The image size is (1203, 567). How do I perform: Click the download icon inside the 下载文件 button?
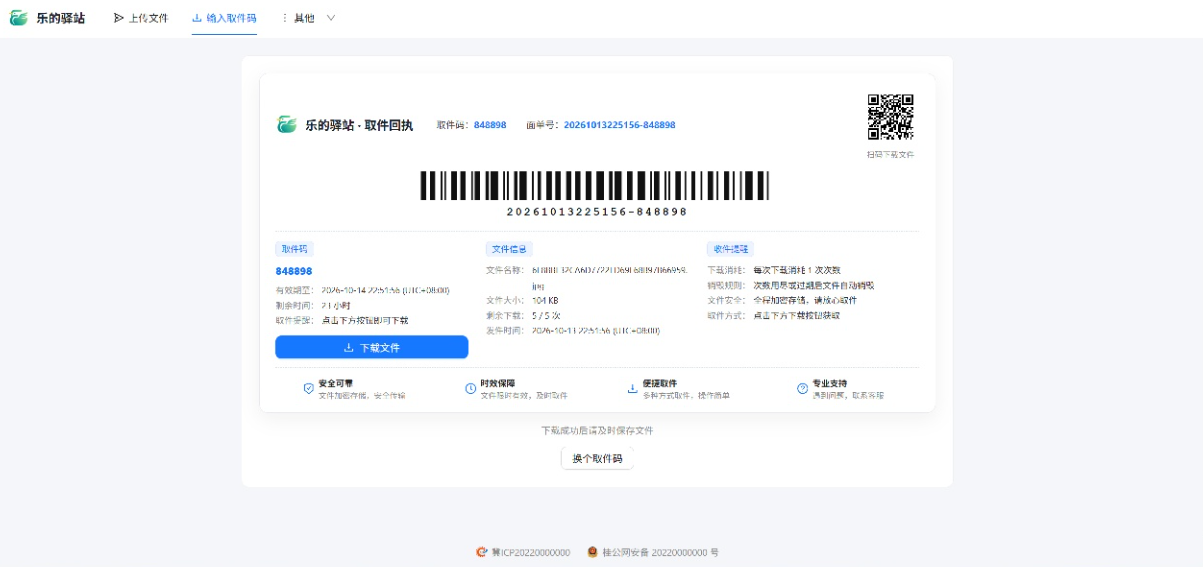click(x=349, y=347)
